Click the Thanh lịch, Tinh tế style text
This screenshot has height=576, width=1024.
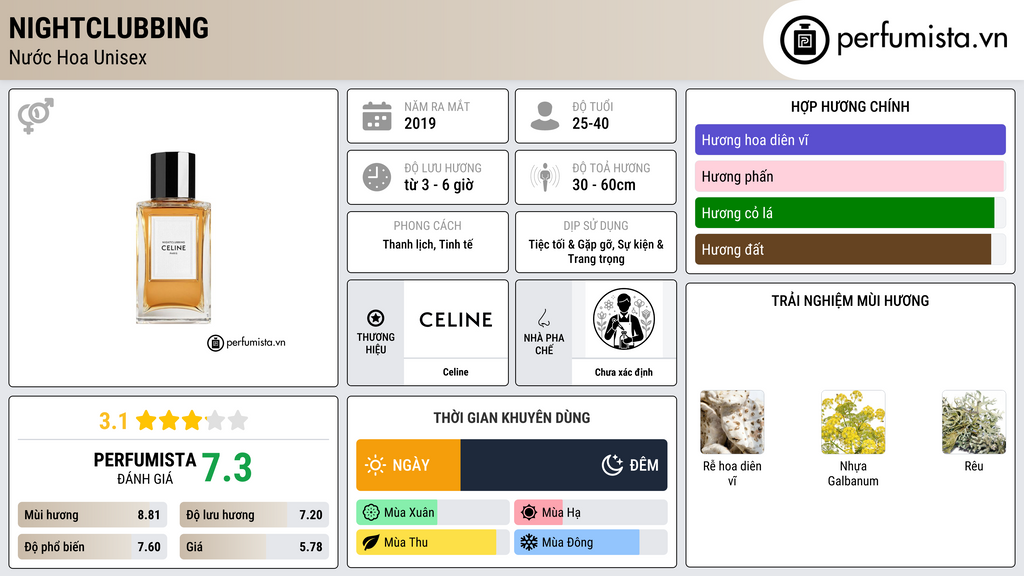pos(428,244)
